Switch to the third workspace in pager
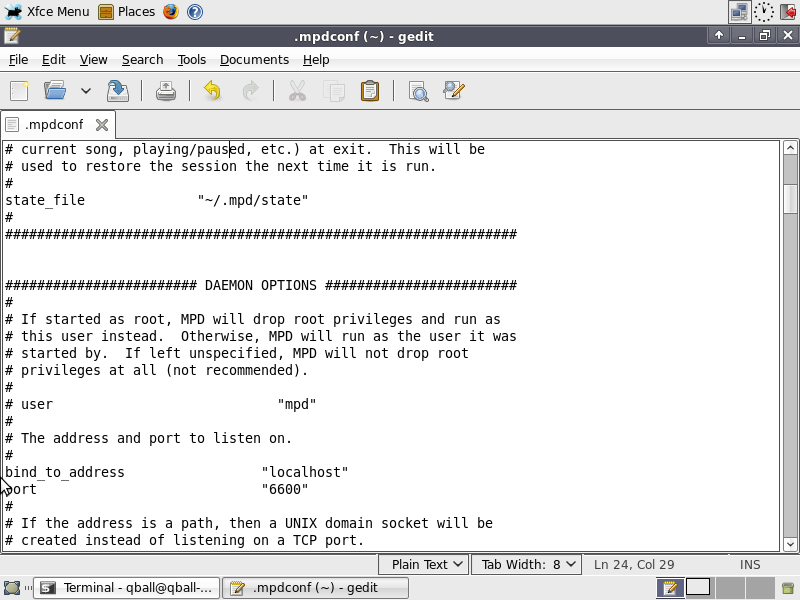Screen dimensions: 800x600 click(730, 588)
